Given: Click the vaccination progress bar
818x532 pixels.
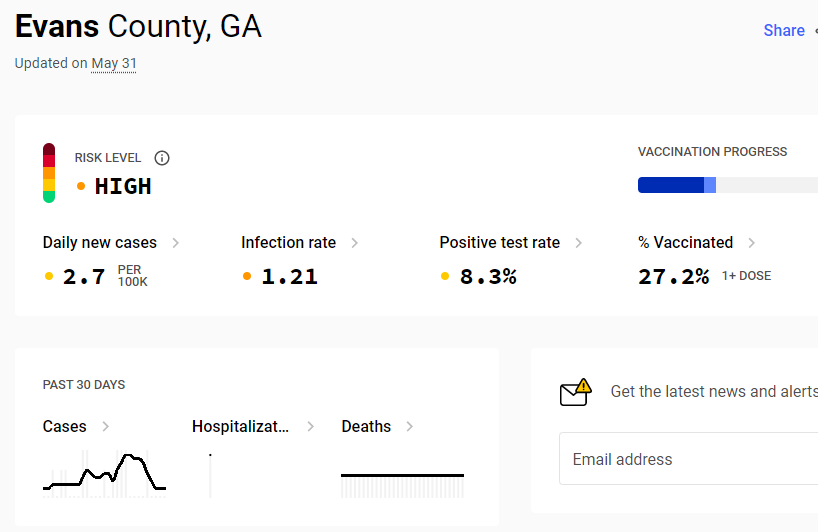Looking at the screenshot, I should tap(728, 185).
